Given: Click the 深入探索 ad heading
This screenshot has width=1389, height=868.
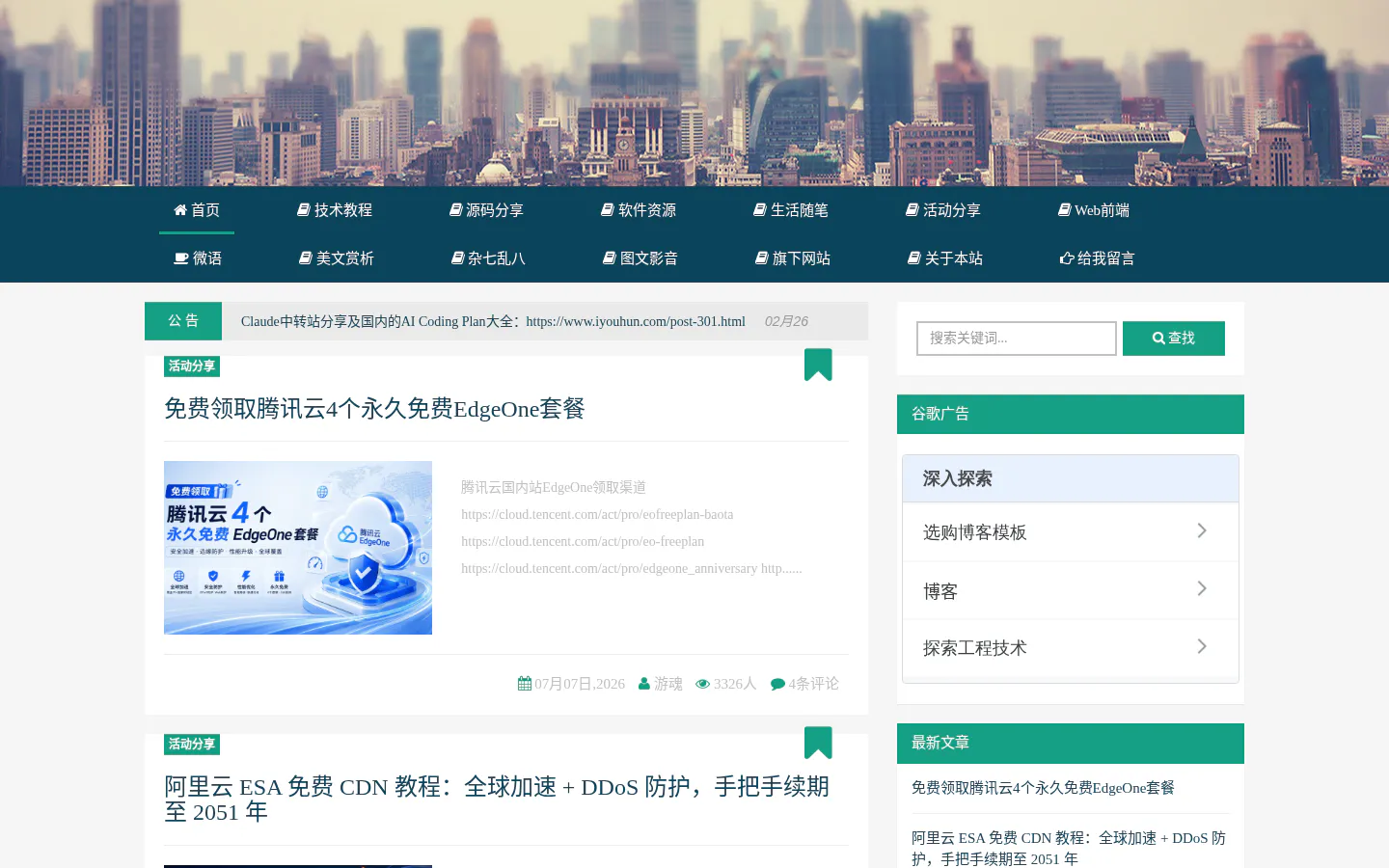Looking at the screenshot, I should [x=958, y=478].
